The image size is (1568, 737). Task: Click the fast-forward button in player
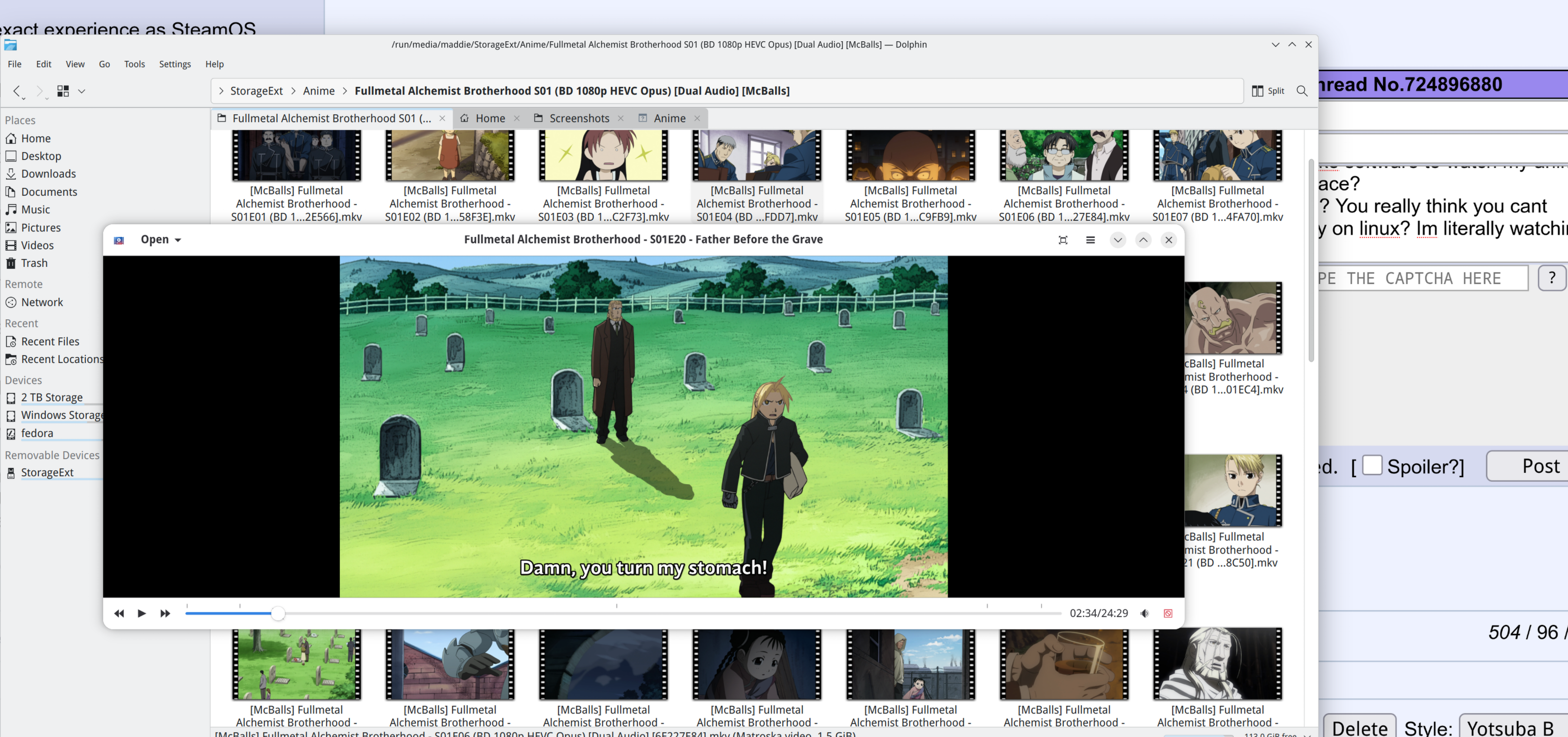[x=165, y=613]
